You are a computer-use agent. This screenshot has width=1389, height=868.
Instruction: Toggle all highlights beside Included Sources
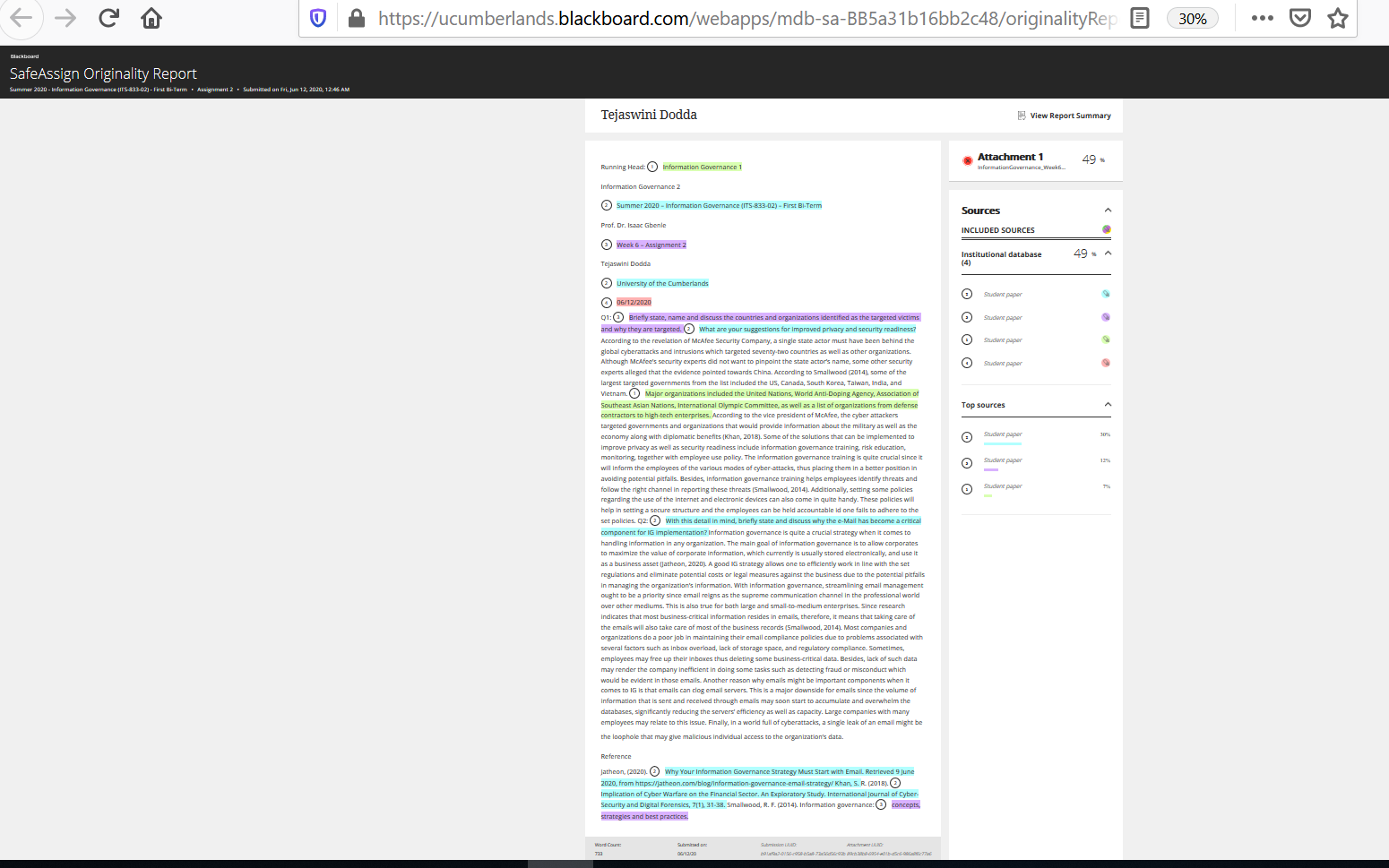coord(1107,229)
